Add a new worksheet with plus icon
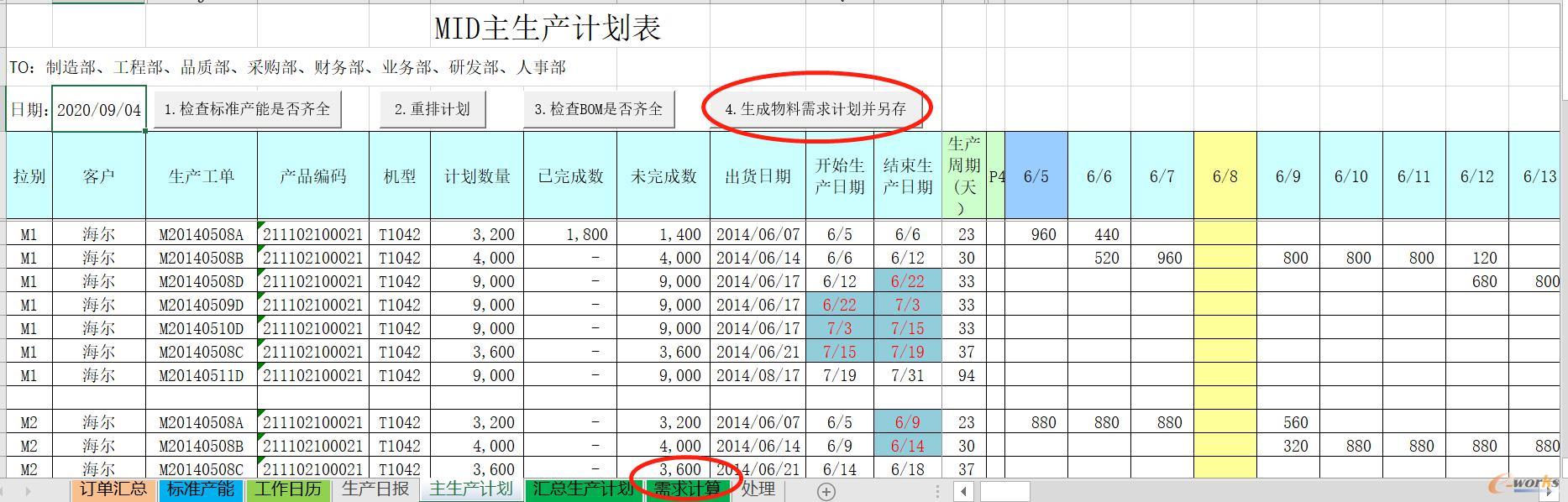Image resolution: width=1568 pixels, height=502 pixels. pos(826,492)
